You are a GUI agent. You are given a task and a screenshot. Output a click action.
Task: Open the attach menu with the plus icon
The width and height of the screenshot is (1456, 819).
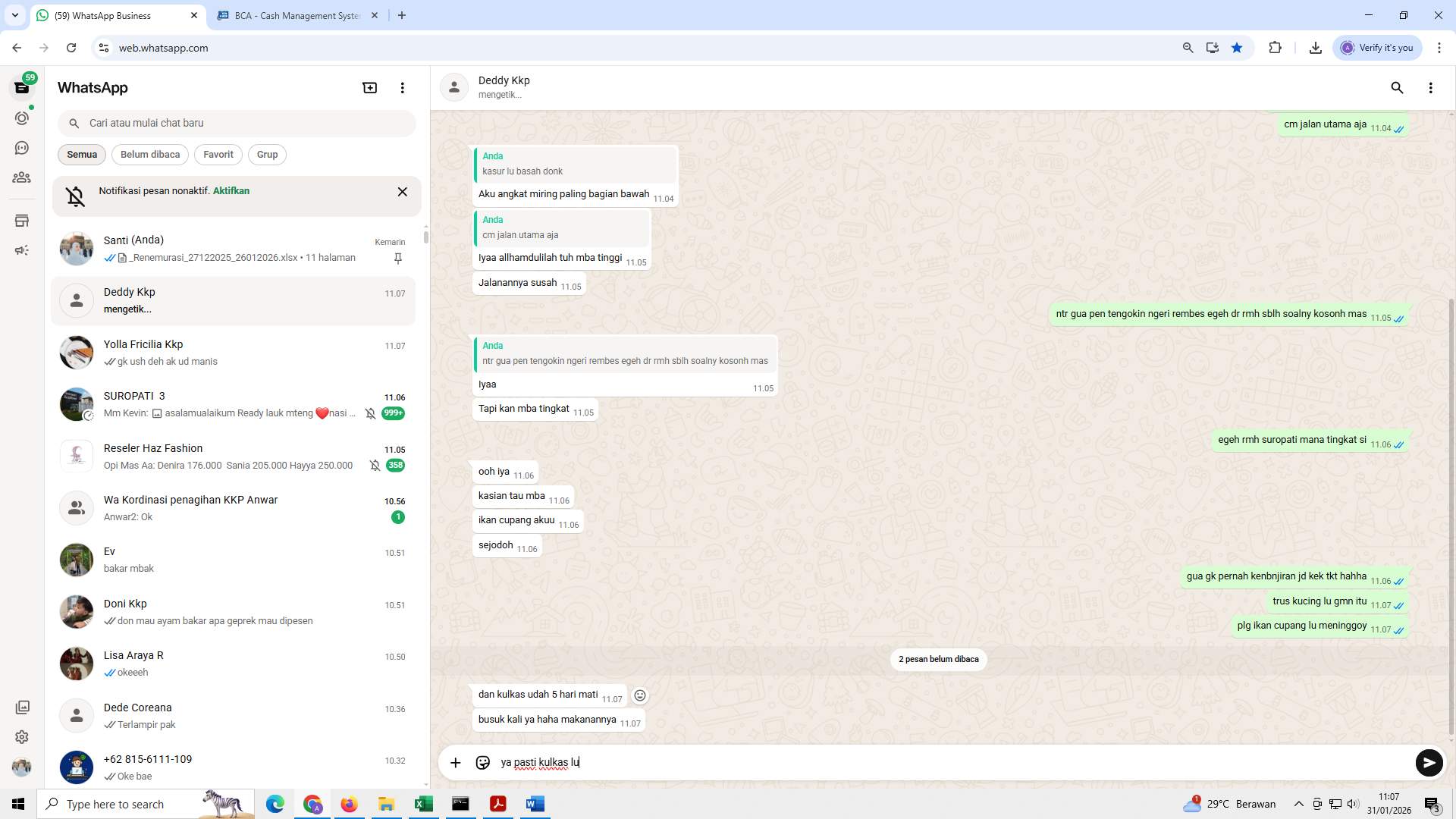coord(455,763)
